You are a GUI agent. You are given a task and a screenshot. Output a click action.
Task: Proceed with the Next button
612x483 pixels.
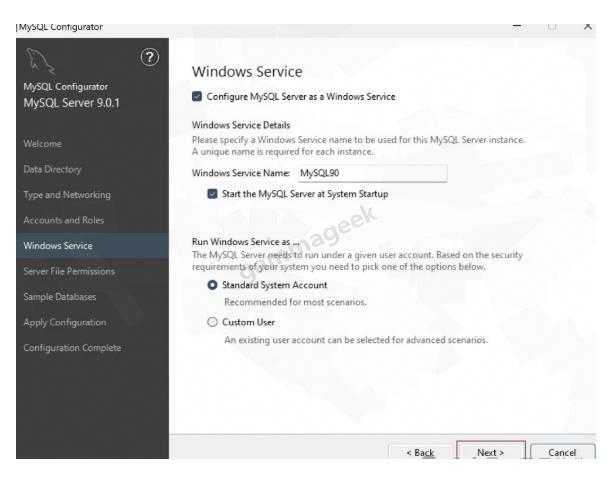tap(491, 451)
